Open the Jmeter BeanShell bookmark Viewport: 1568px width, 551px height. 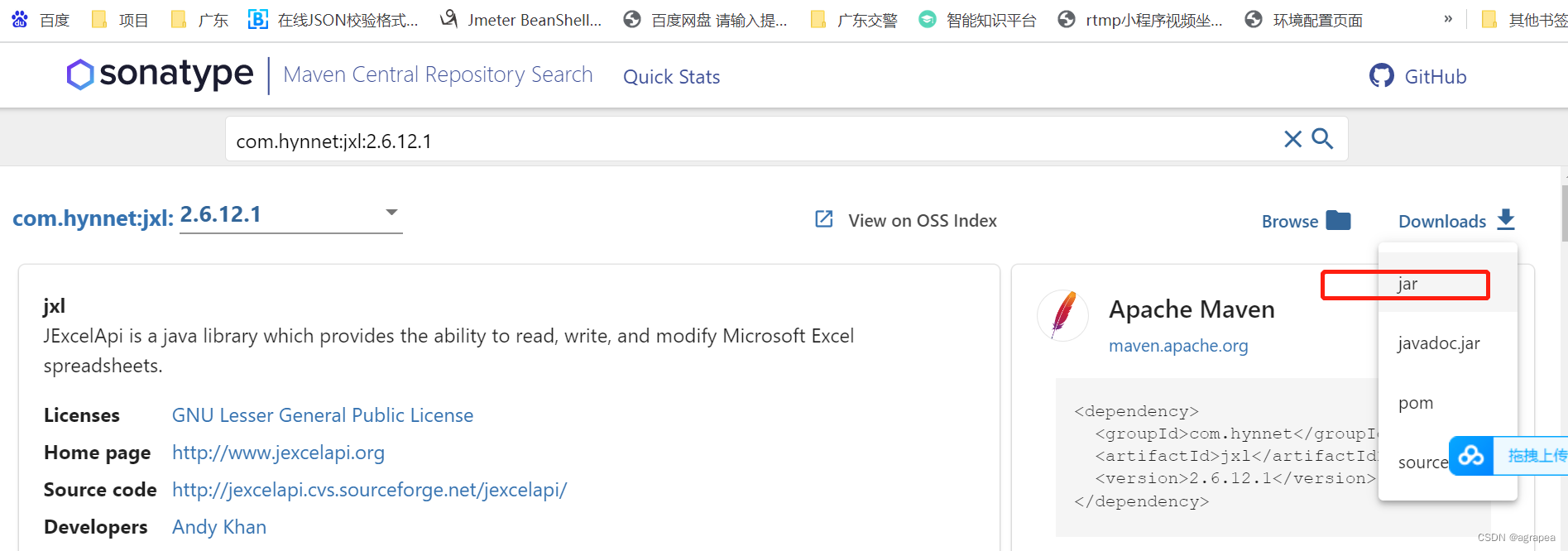coord(521,20)
